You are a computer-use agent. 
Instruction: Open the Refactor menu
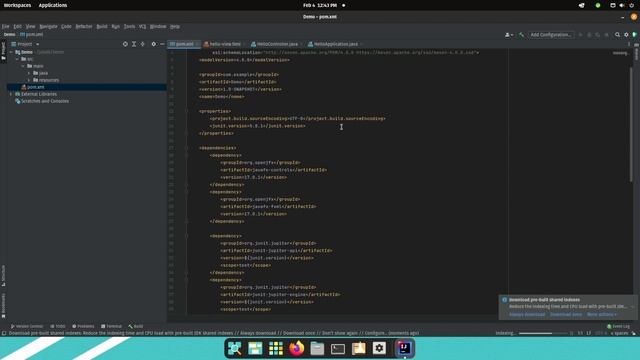click(x=84, y=27)
